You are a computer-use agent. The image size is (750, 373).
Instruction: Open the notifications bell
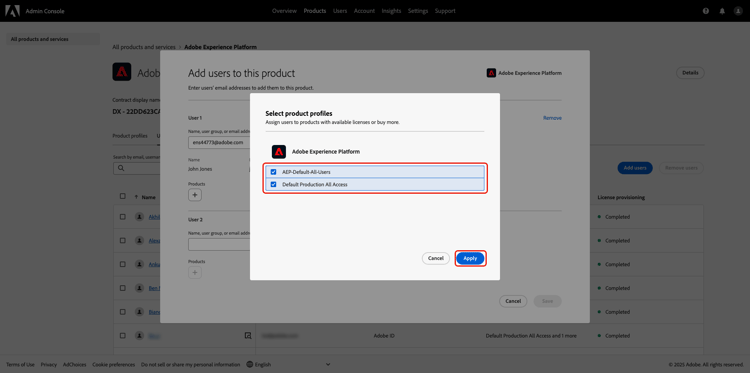(x=722, y=11)
